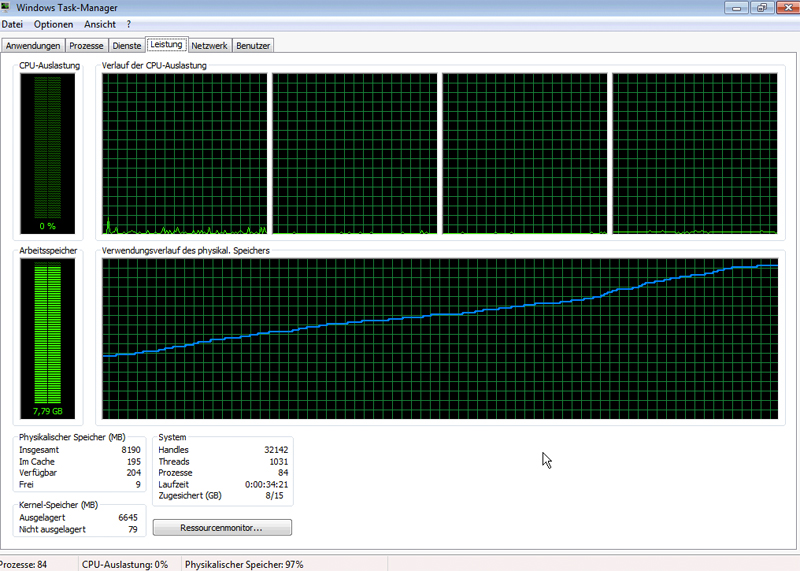Open the ? help menu
The width and height of the screenshot is (800, 571).
(x=129, y=24)
